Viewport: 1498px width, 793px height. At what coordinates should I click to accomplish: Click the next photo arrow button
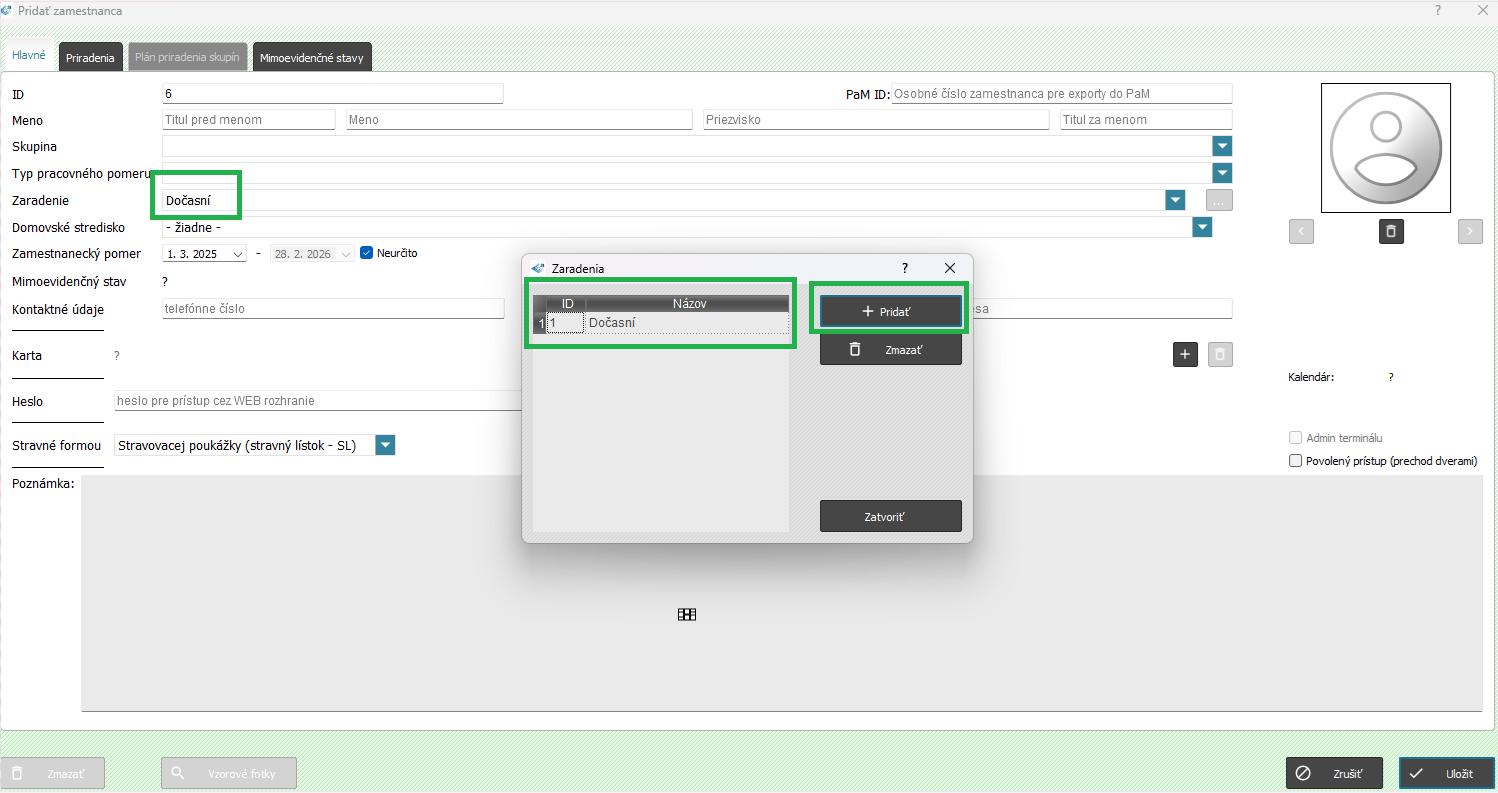[1469, 231]
